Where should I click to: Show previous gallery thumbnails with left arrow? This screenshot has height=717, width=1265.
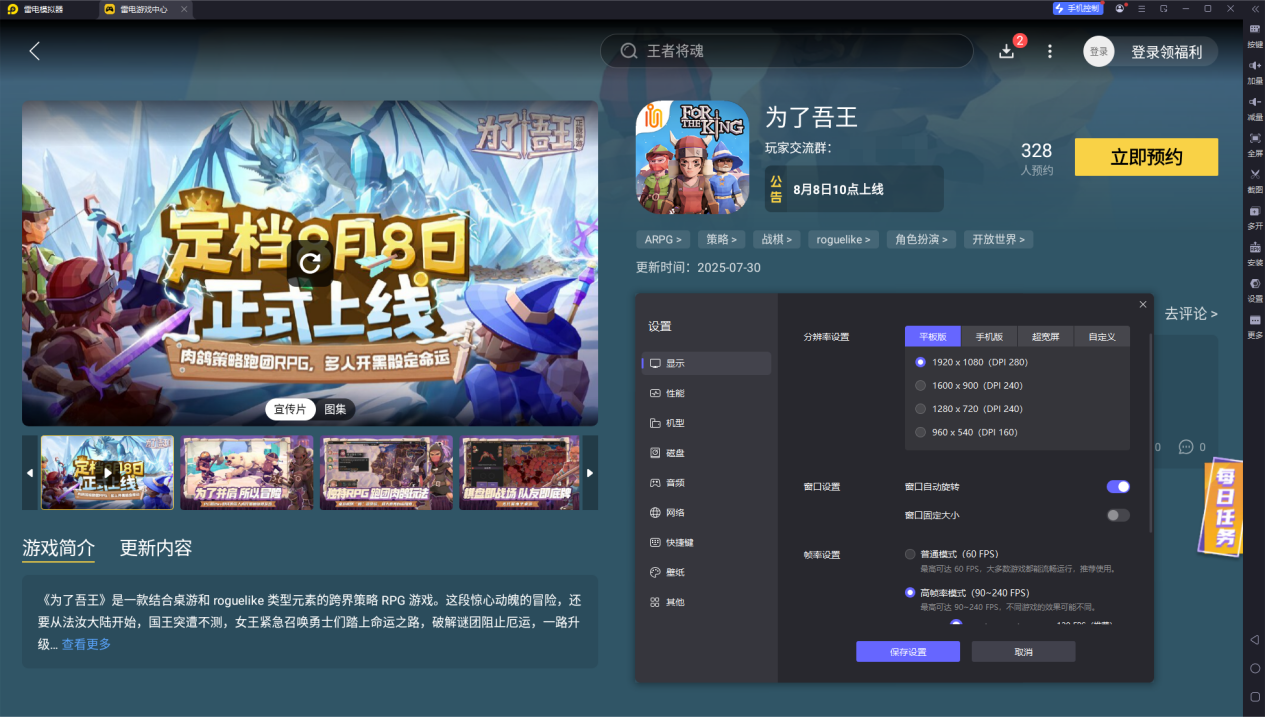point(30,473)
